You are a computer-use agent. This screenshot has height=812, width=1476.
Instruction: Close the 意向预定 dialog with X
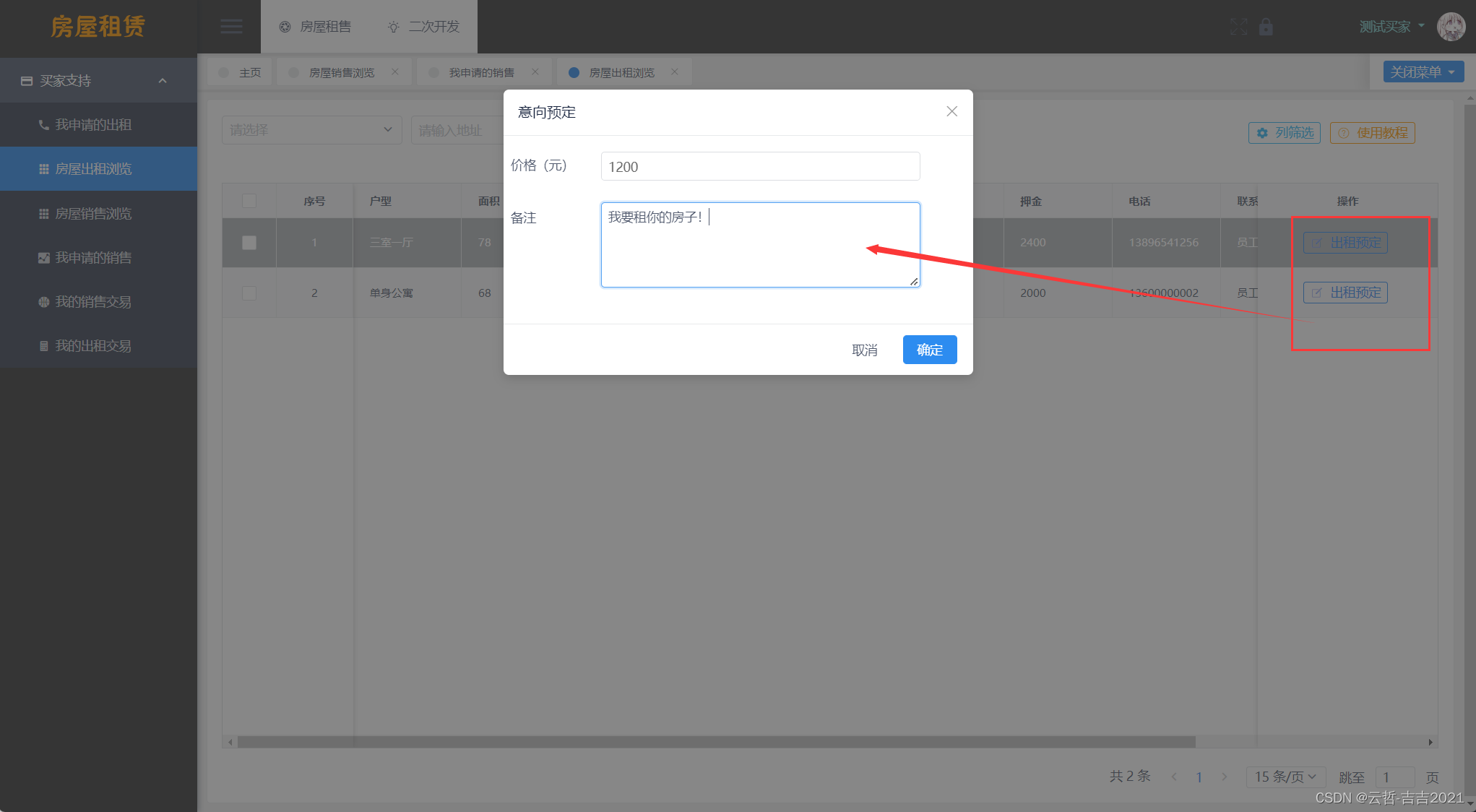[951, 111]
